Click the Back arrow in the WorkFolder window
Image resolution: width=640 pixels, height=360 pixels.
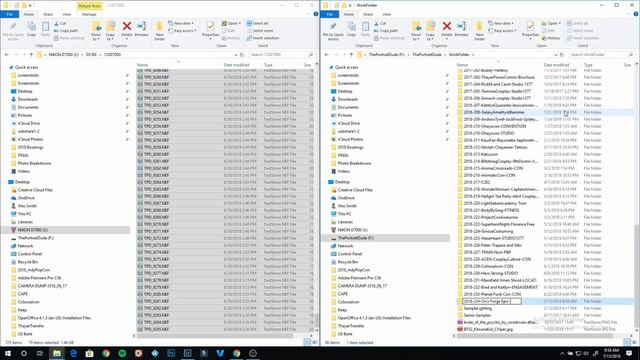(x=327, y=54)
